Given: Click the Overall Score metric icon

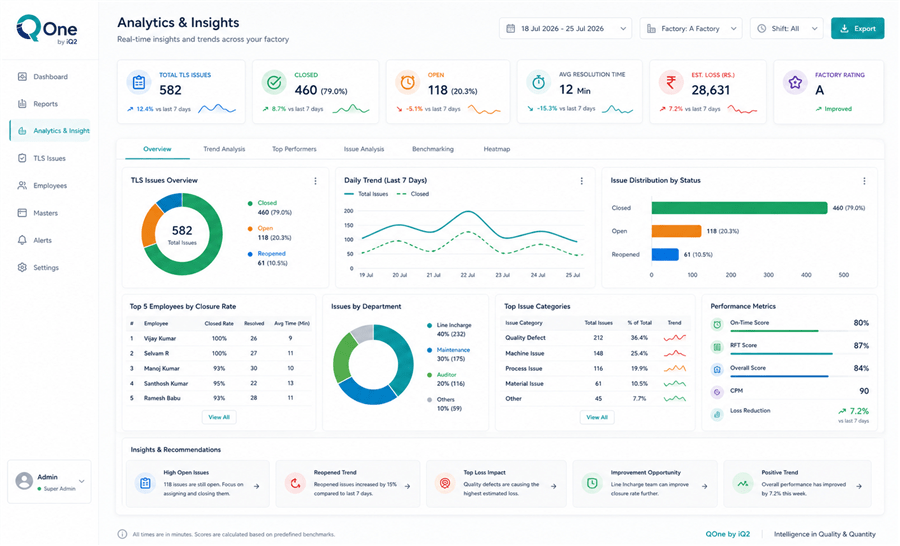Looking at the screenshot, I should 717,370.
